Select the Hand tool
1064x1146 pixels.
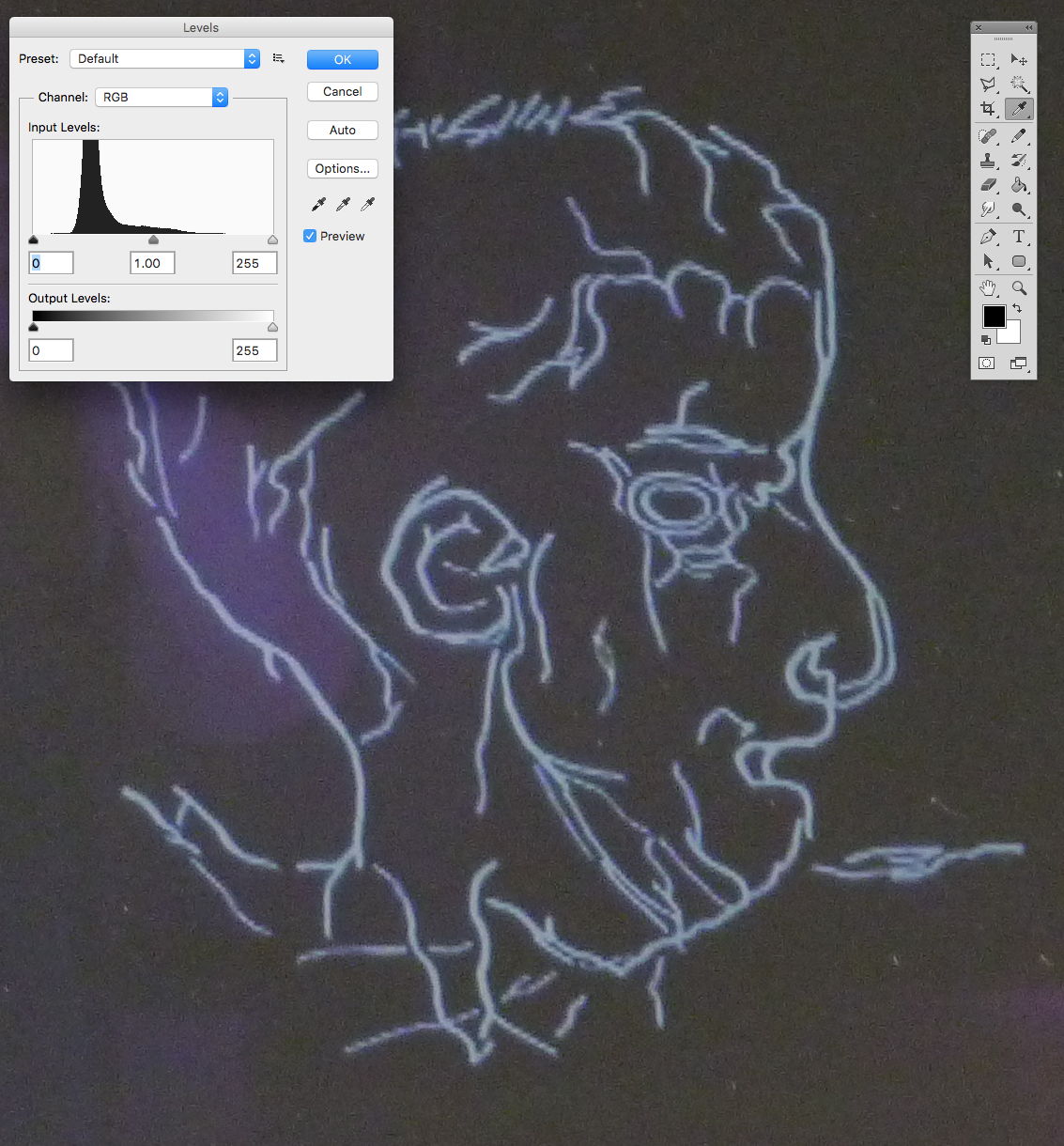coord(988,288)
